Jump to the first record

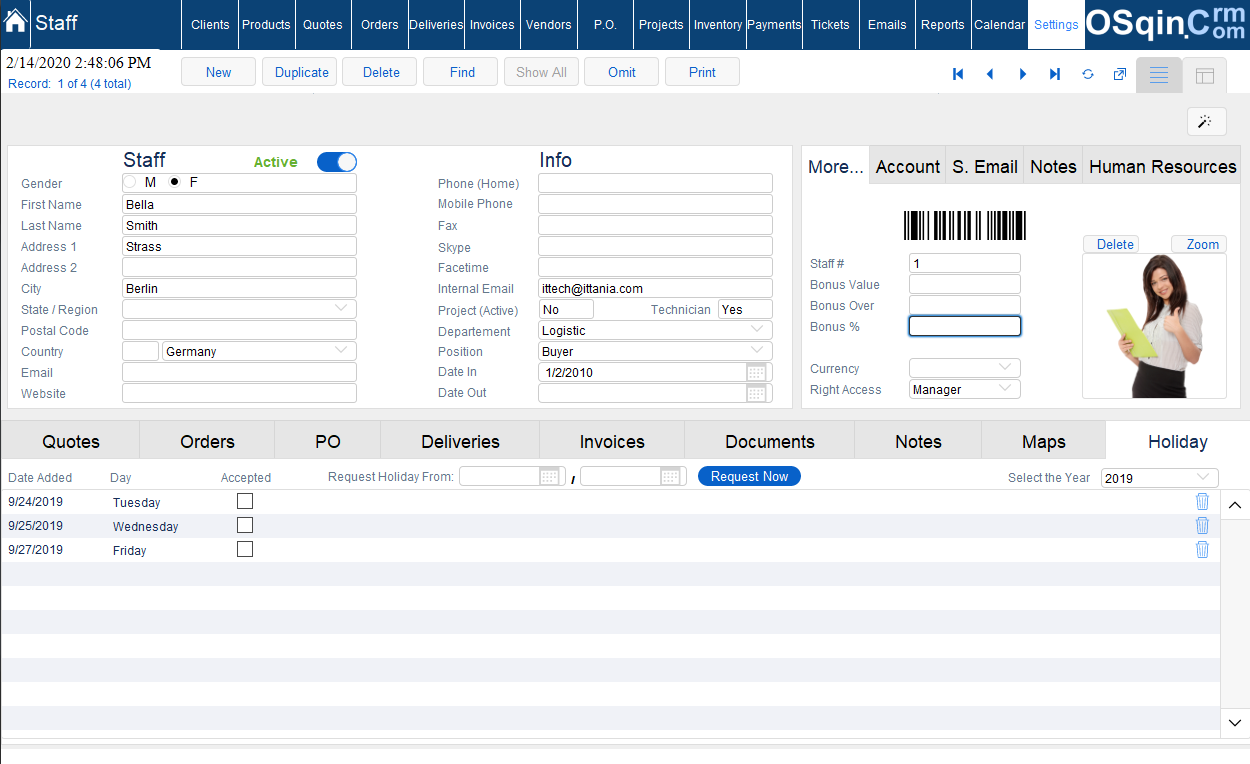point(958,74)
